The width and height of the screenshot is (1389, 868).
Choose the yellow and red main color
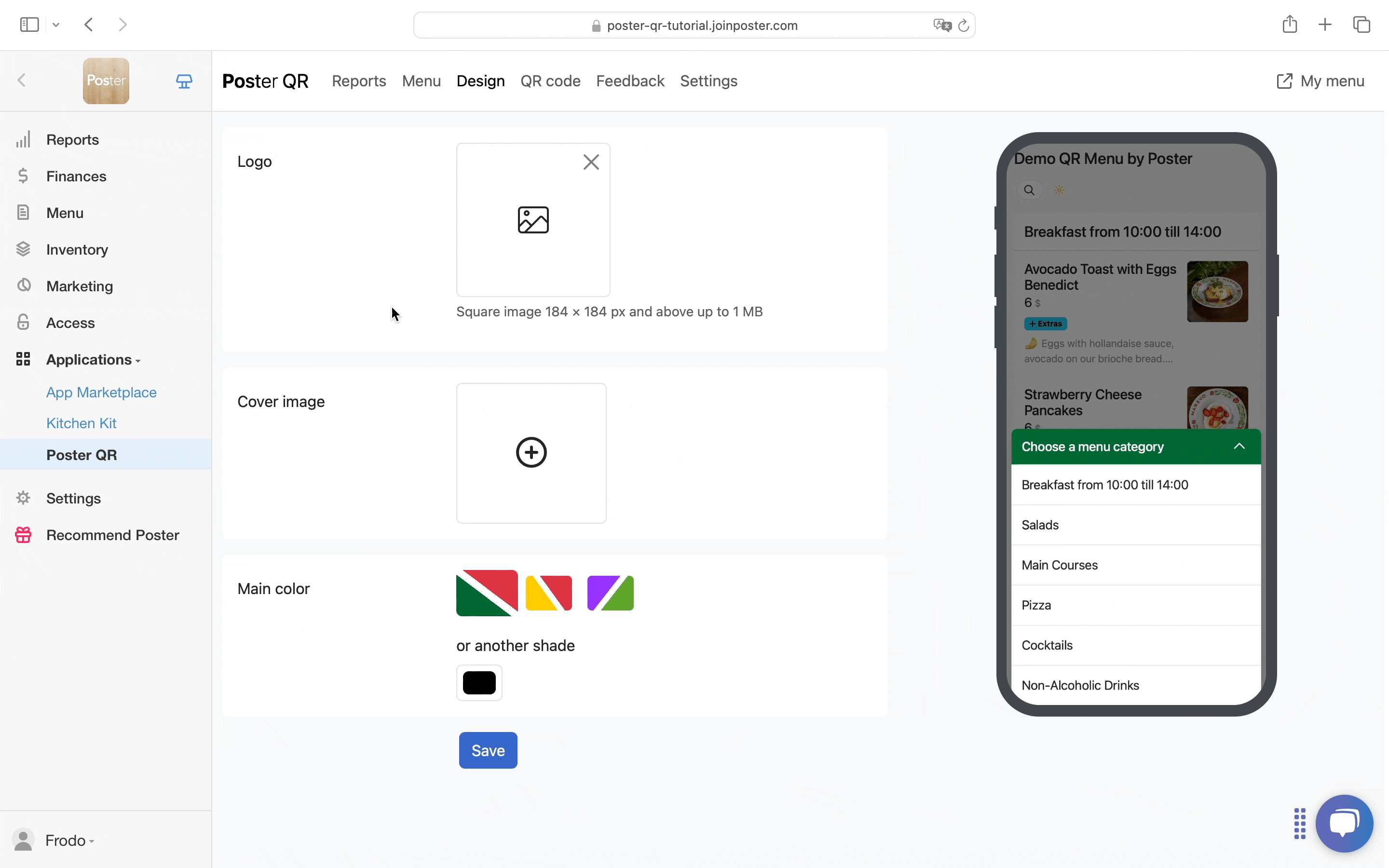coord(549,593)
